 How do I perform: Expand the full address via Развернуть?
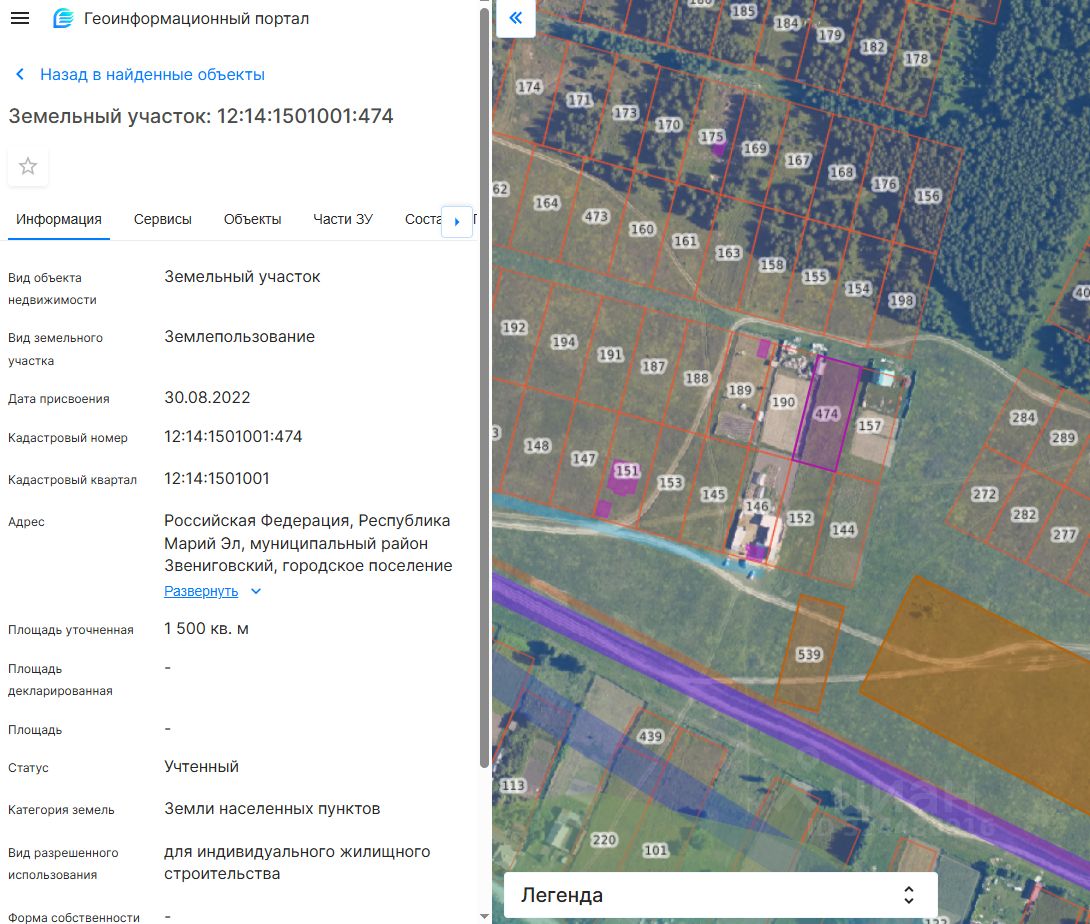[x=201, y=591]
